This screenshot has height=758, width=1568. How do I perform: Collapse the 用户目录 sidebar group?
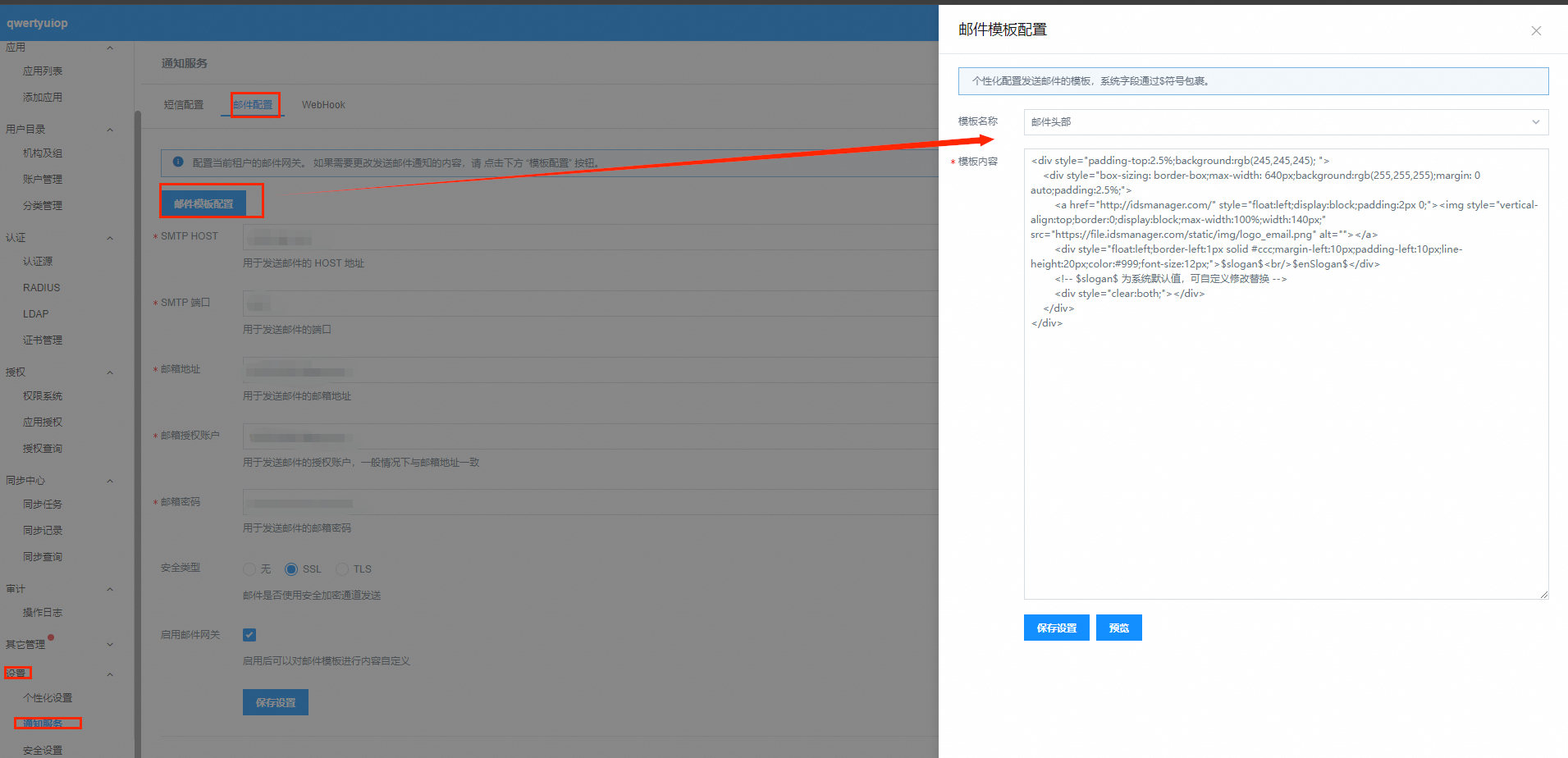(x=110, y=130)
